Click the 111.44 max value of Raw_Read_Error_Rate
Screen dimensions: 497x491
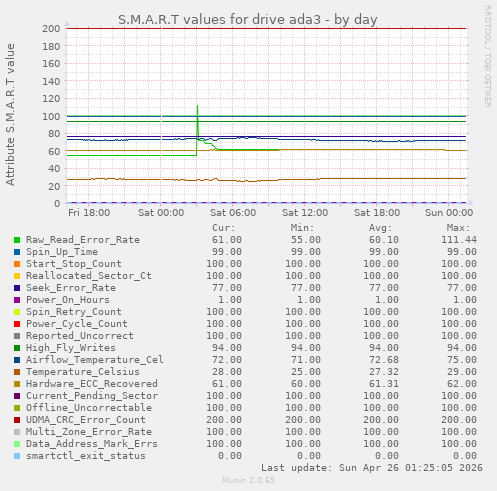[459, 240]
